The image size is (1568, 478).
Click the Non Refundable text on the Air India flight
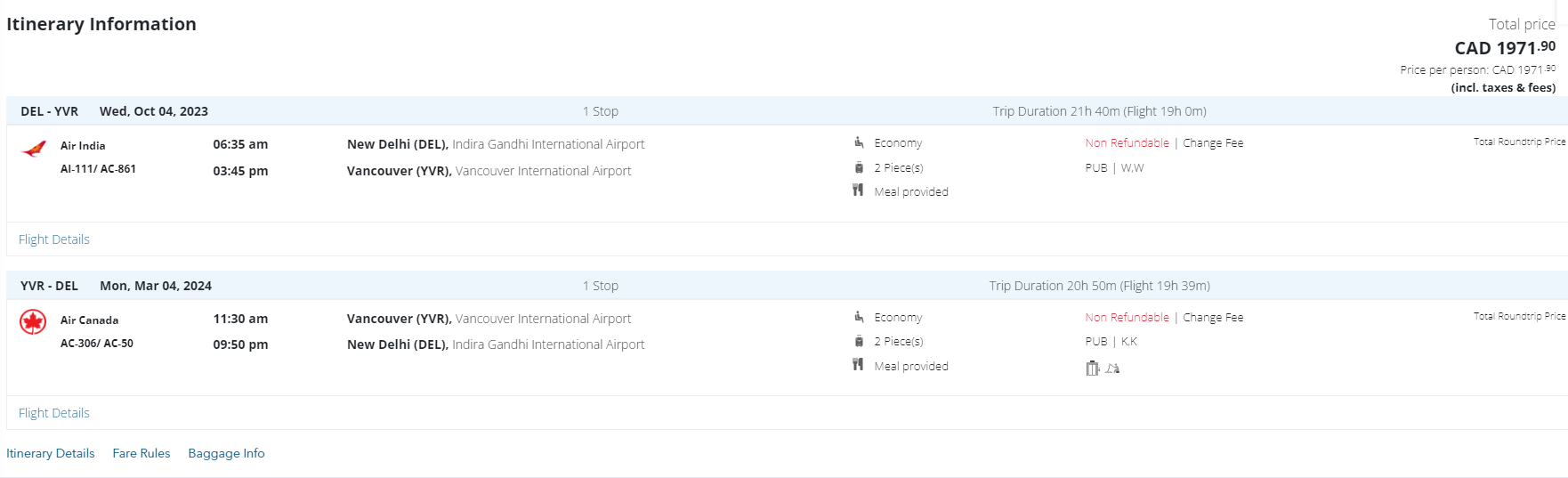(1127, 143)
